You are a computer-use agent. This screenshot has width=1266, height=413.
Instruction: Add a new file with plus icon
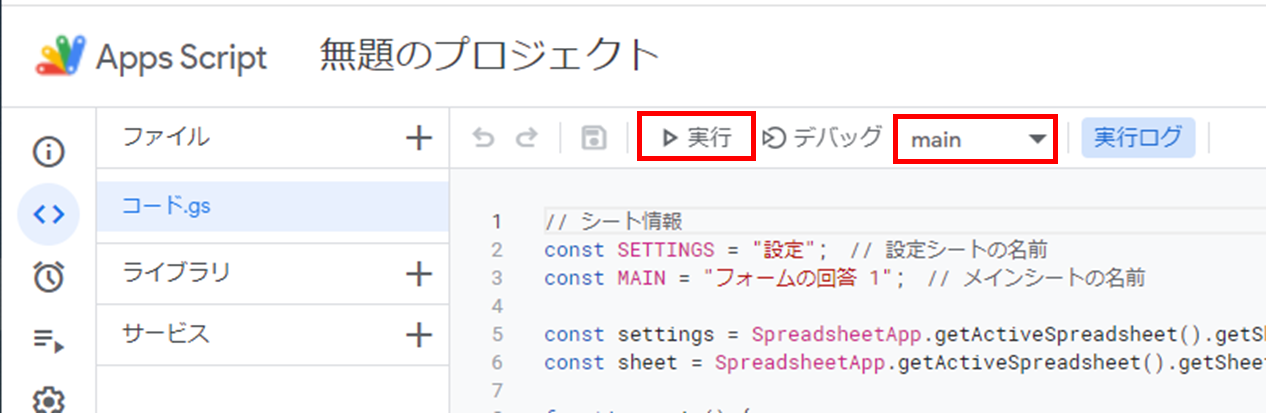[x=419, y=138]
